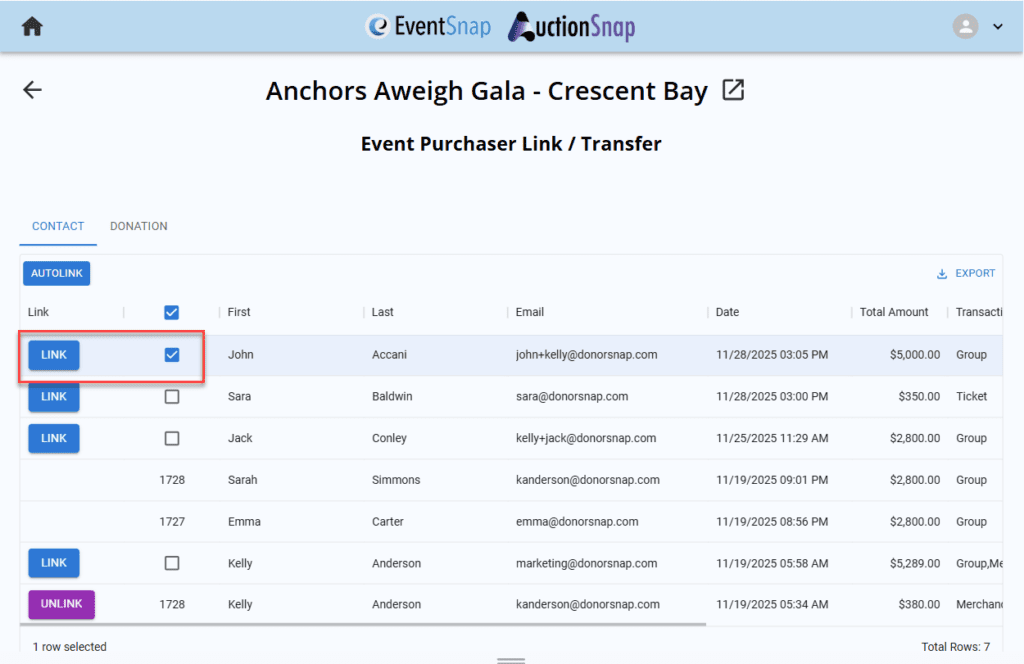
Task: Expand the account dropdown chevron
Action: 997,27
